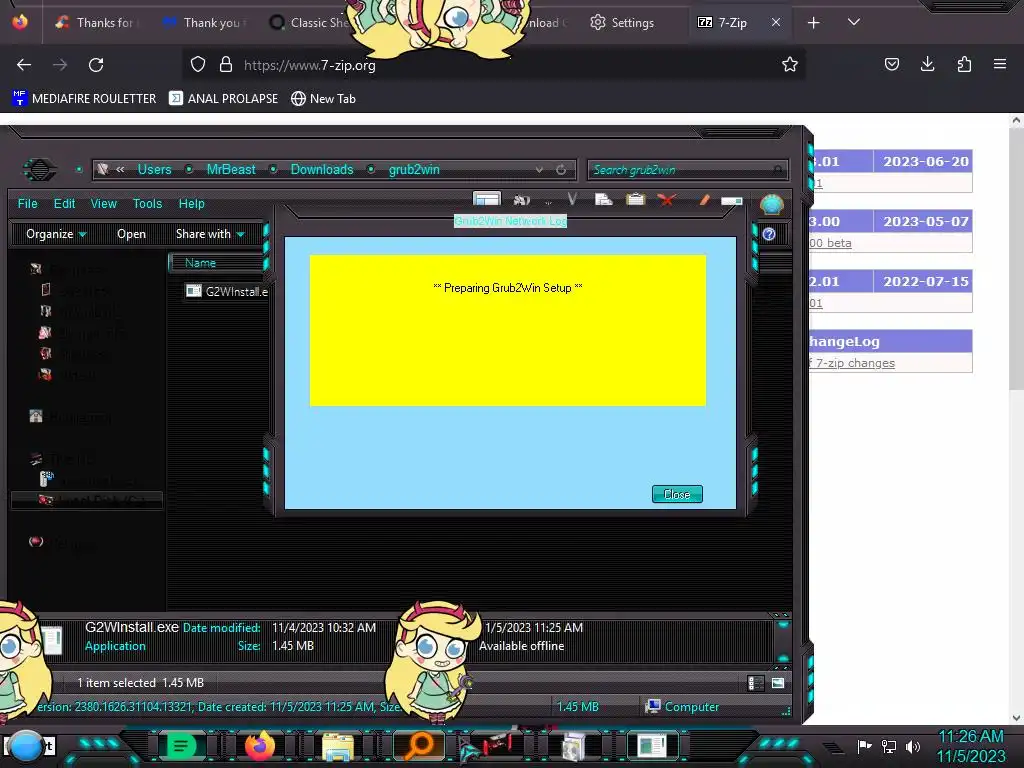1024x768 pixels.
Task: Refresh the Explorer folder view
Action: (561, 170)
